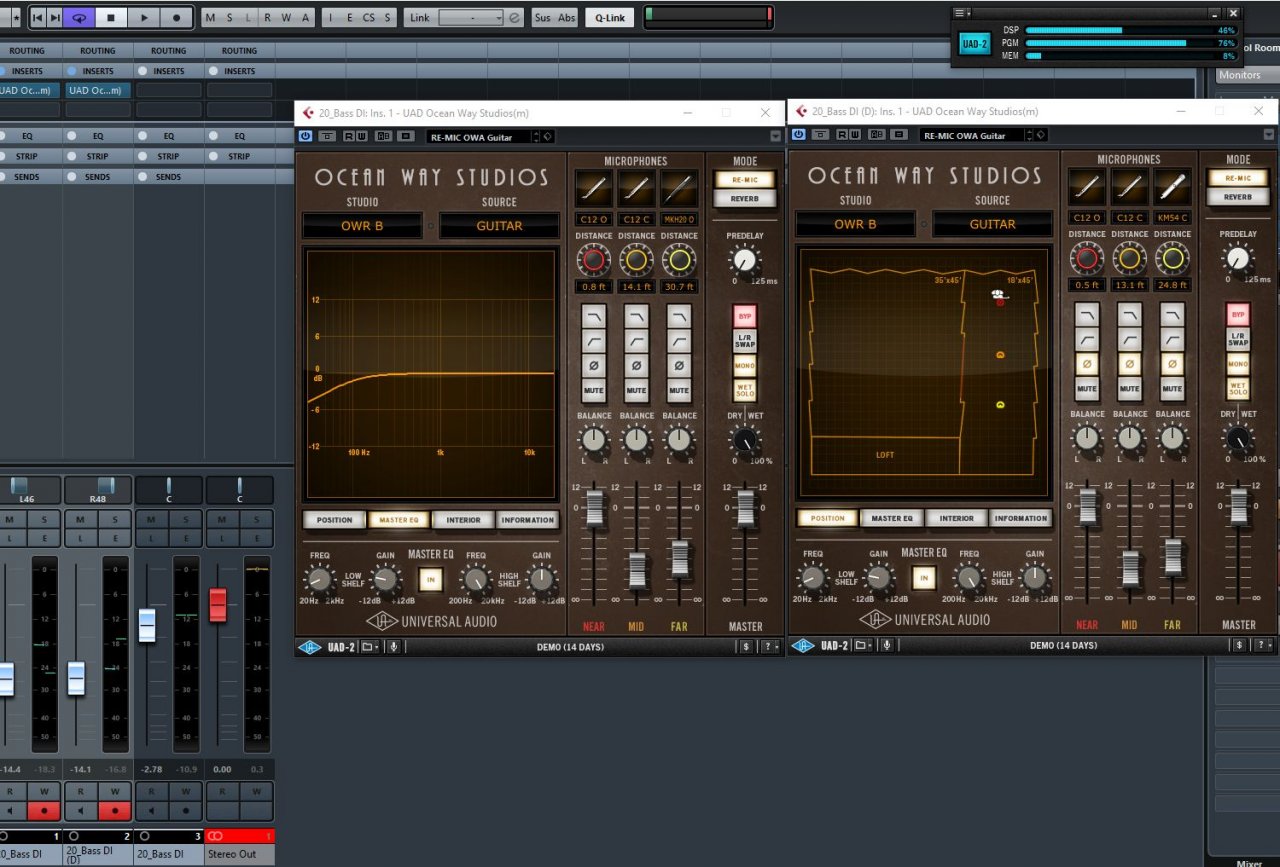
Task: Click phase invert on left plugin's near mic
Action: pyautogui.click(x=593, y=366)
